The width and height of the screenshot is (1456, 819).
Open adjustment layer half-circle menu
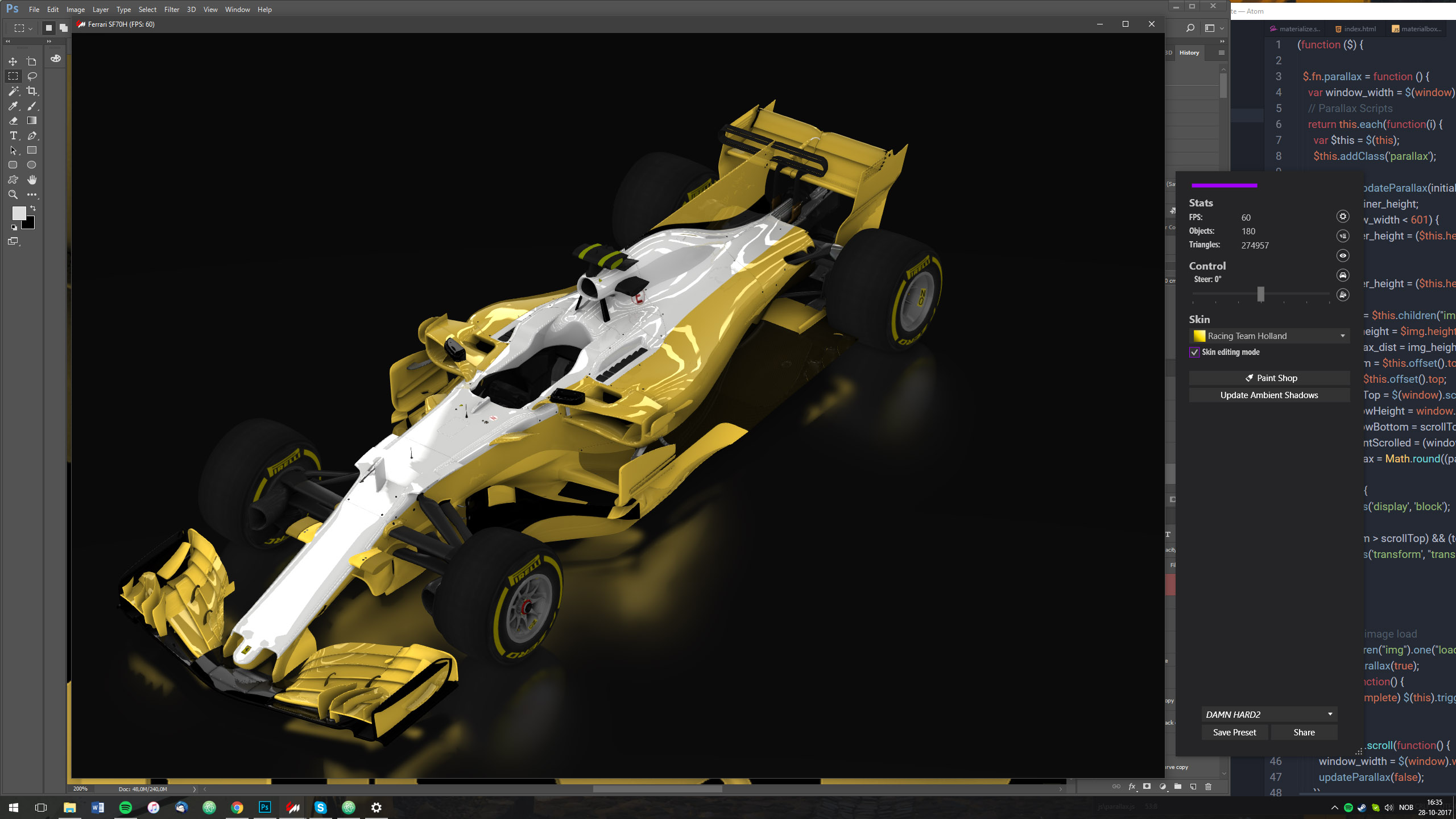1163,787
